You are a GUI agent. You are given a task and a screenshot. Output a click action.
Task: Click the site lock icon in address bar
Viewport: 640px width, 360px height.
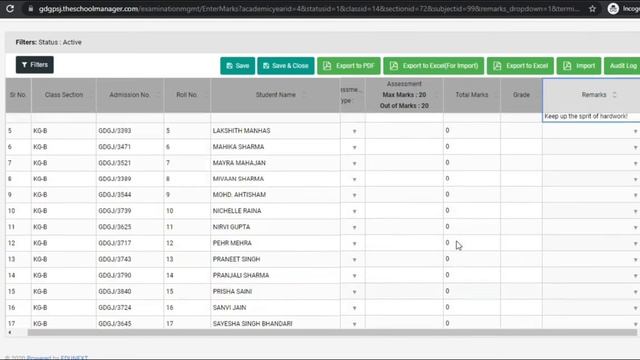(31, 9)
